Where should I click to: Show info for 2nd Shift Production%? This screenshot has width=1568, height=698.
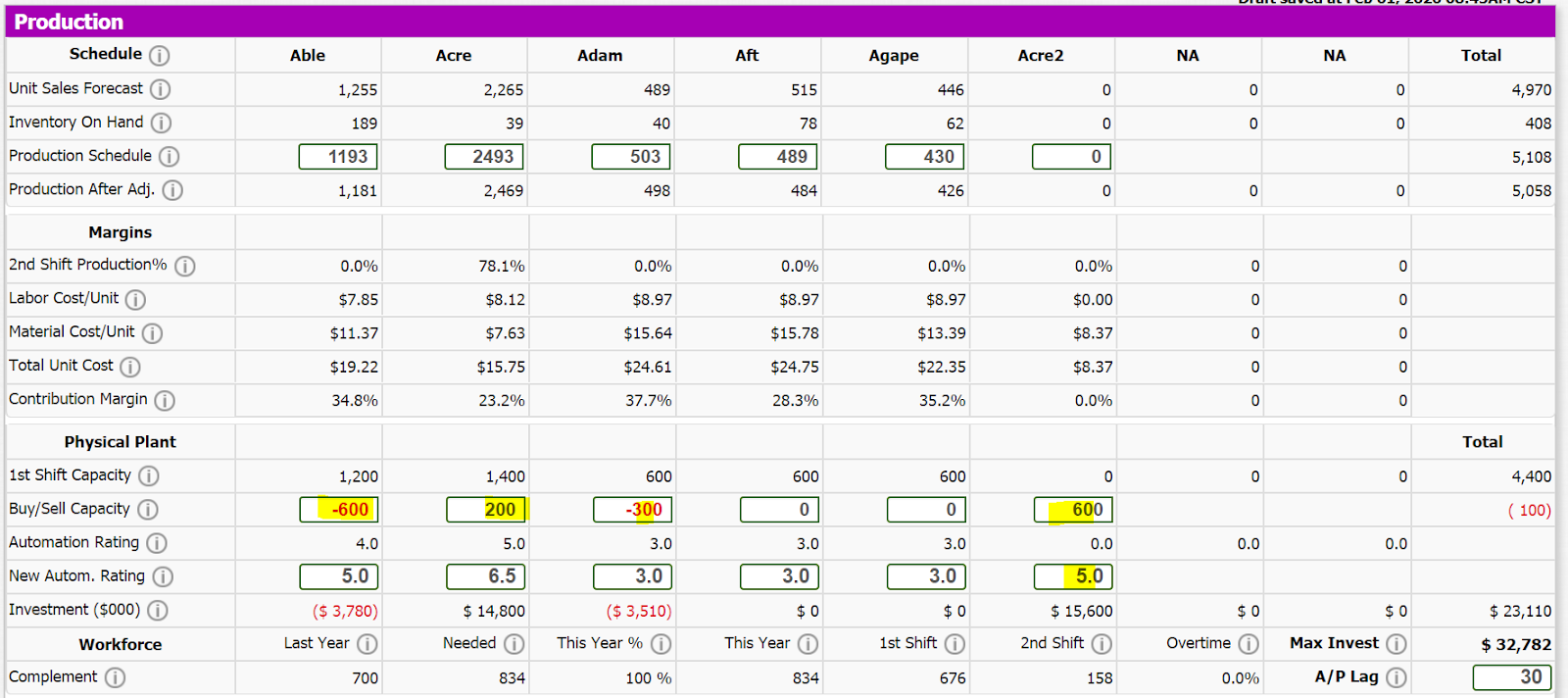point(184,266)
